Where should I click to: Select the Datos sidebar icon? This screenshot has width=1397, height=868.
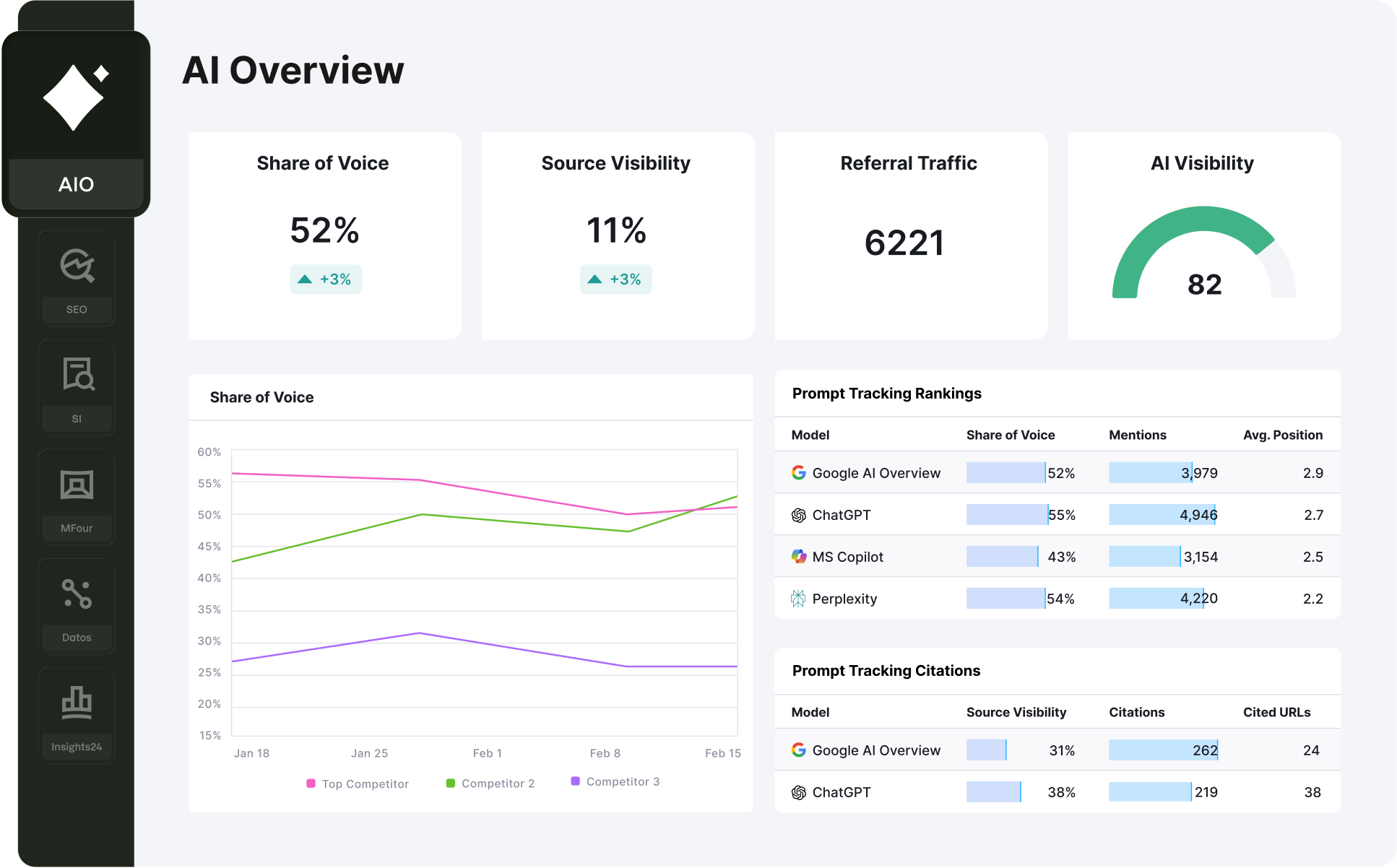coord(77,594)
